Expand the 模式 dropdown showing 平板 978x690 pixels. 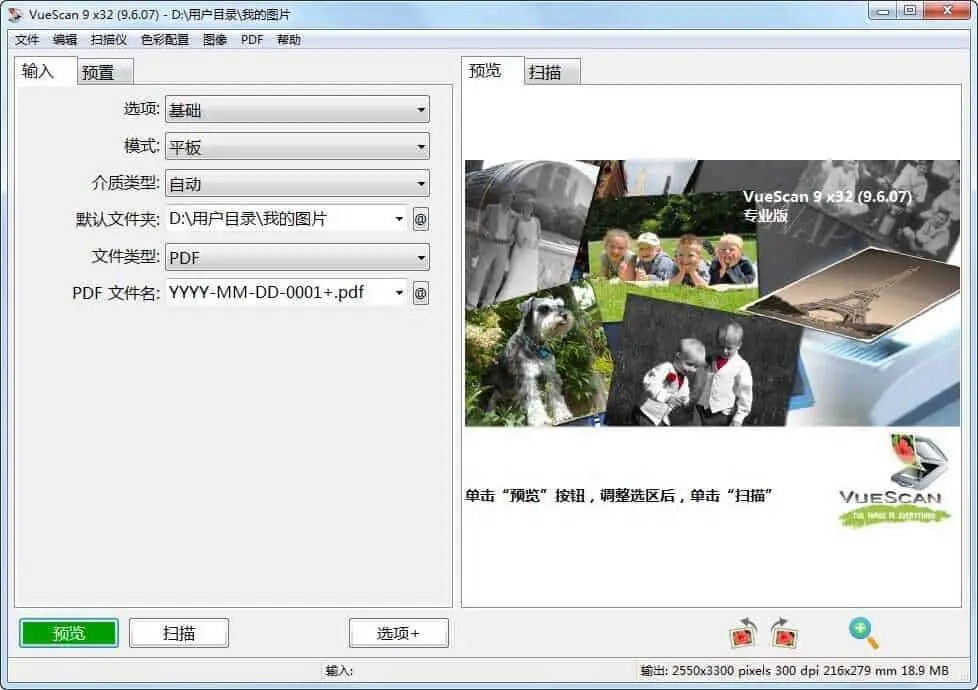pyautogui.click(x=296, y=147)
